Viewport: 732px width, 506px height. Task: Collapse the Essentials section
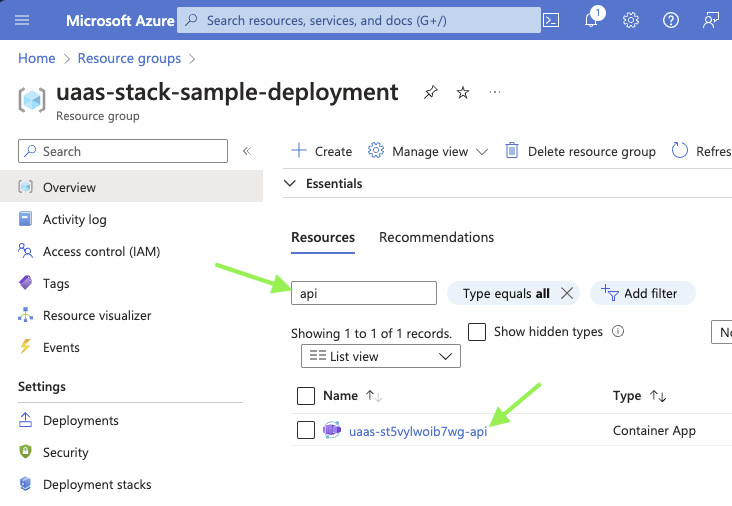coord(290,183)
